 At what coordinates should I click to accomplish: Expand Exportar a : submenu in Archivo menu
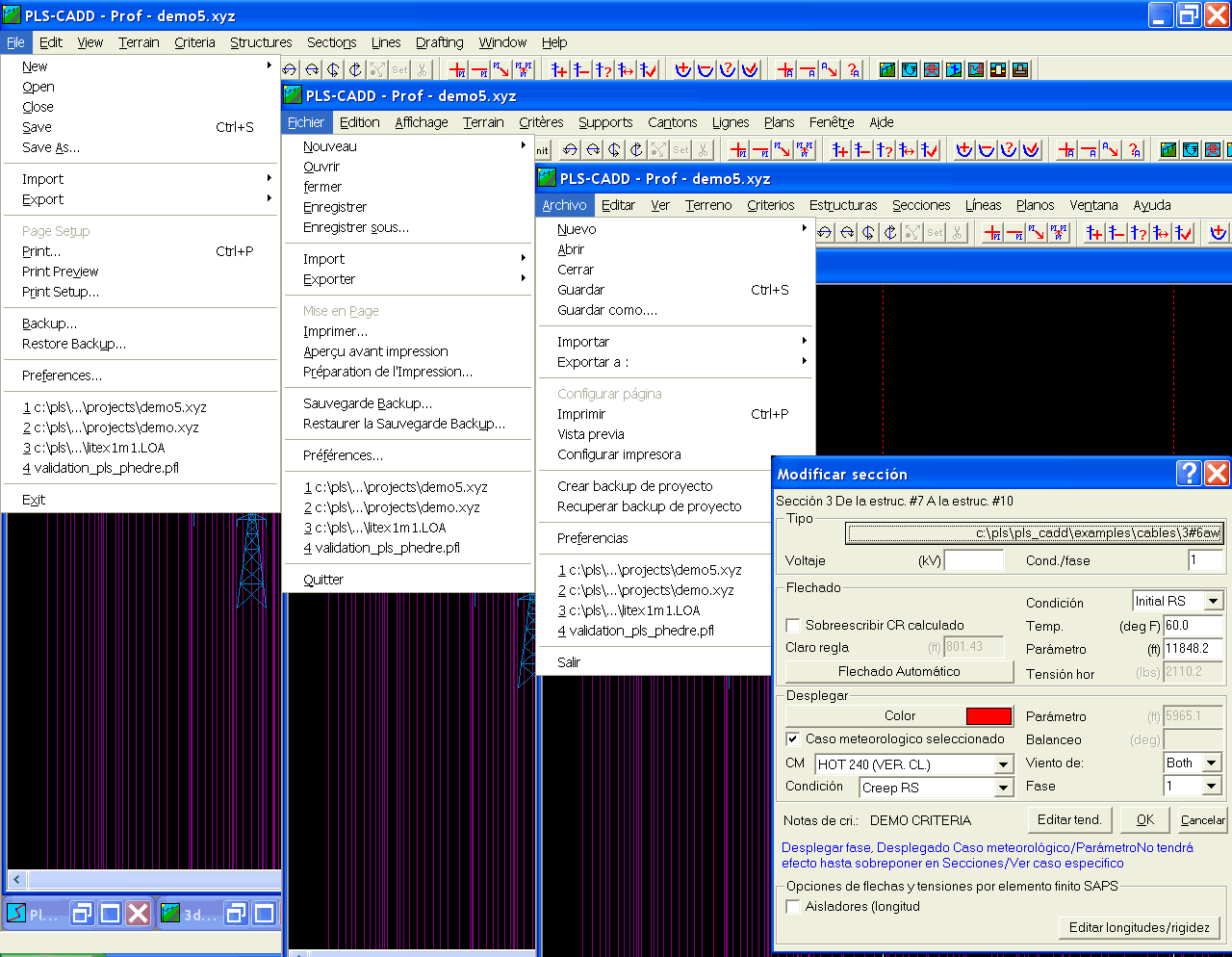pyautogui.click(x=676, y=362)
